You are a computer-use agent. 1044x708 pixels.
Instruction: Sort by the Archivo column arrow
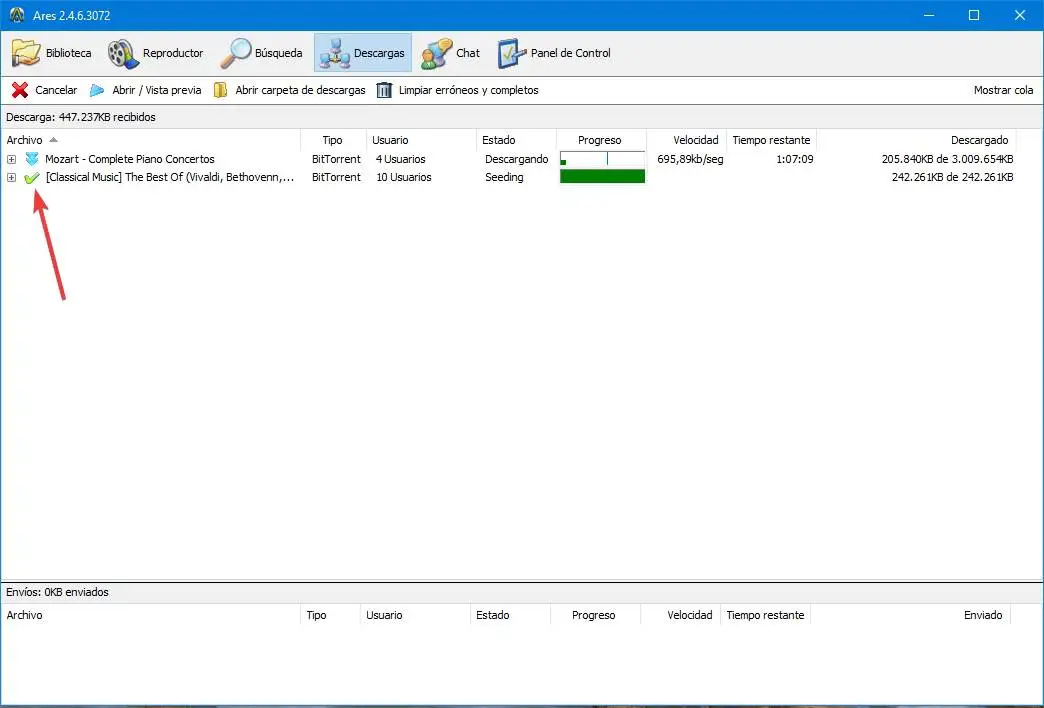pos(53,140)
